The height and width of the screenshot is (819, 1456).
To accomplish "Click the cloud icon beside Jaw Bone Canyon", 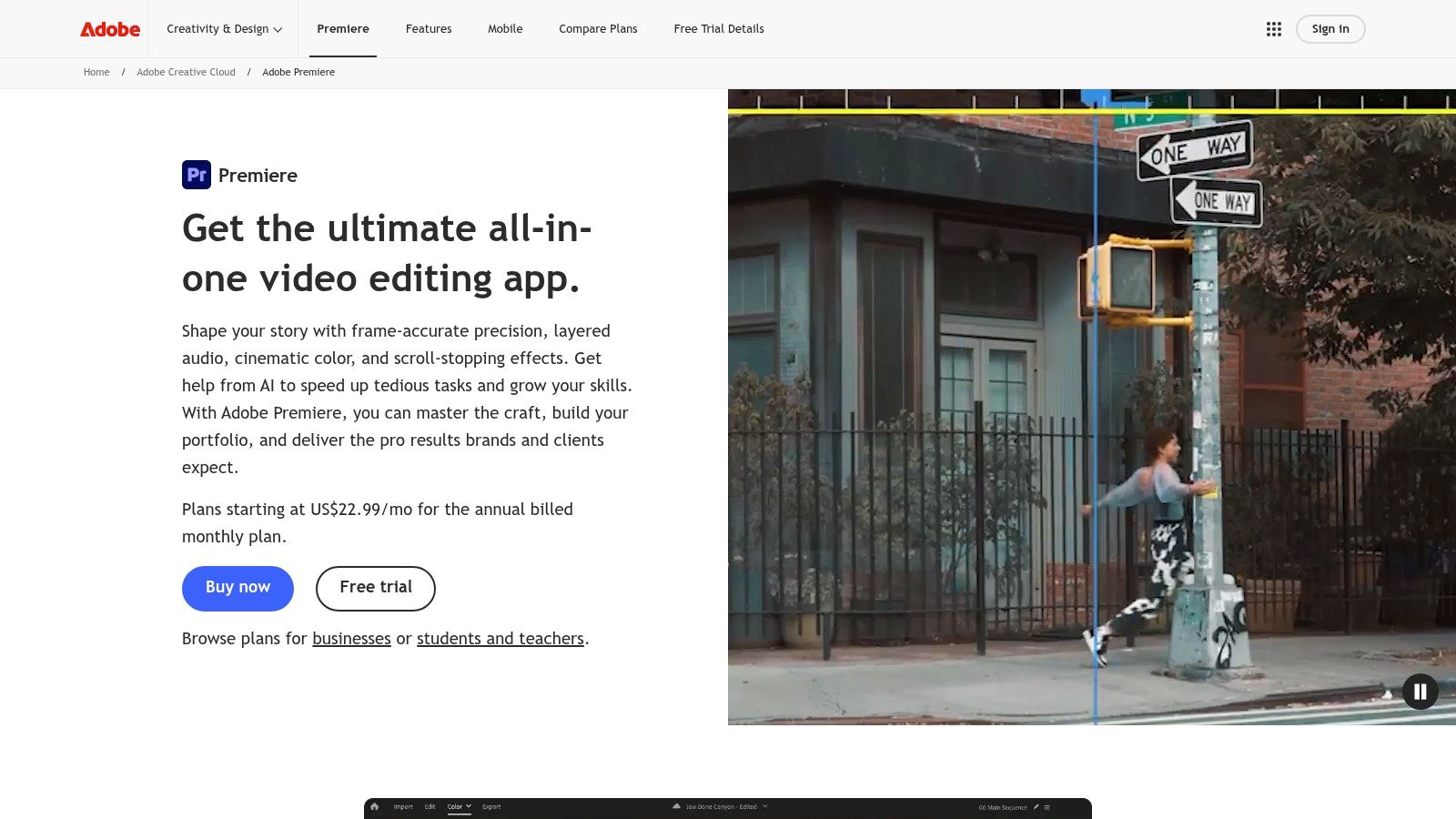I will (x=676, y=806).
